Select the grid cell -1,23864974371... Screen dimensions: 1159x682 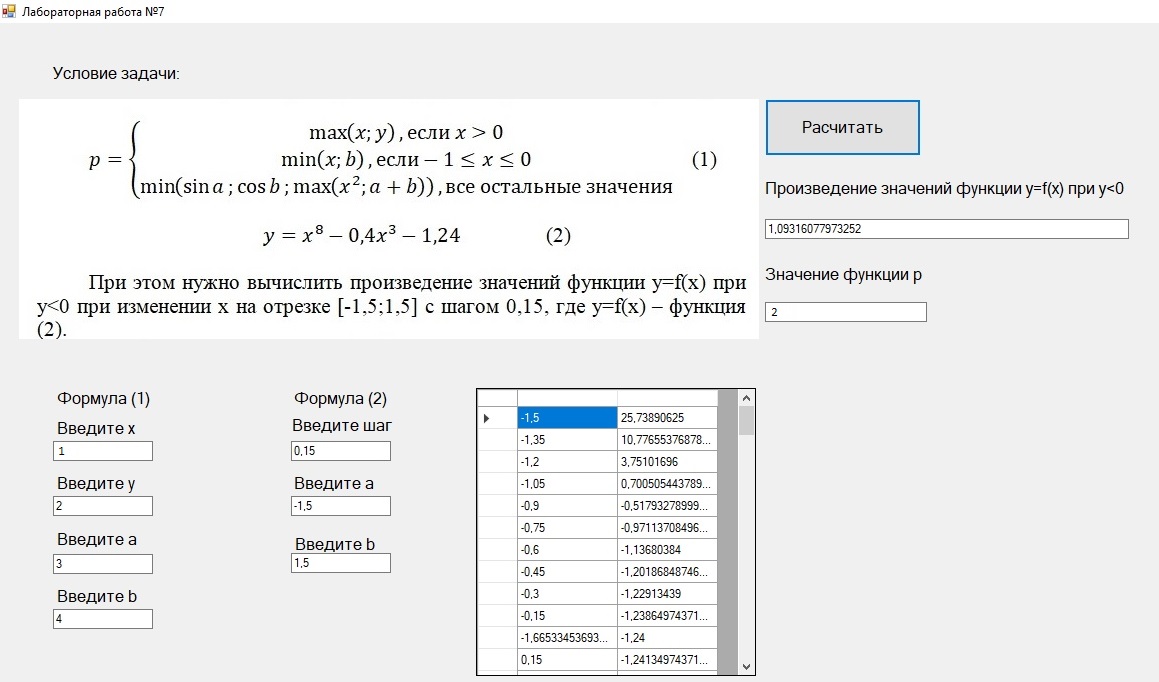tap(667, 615)
